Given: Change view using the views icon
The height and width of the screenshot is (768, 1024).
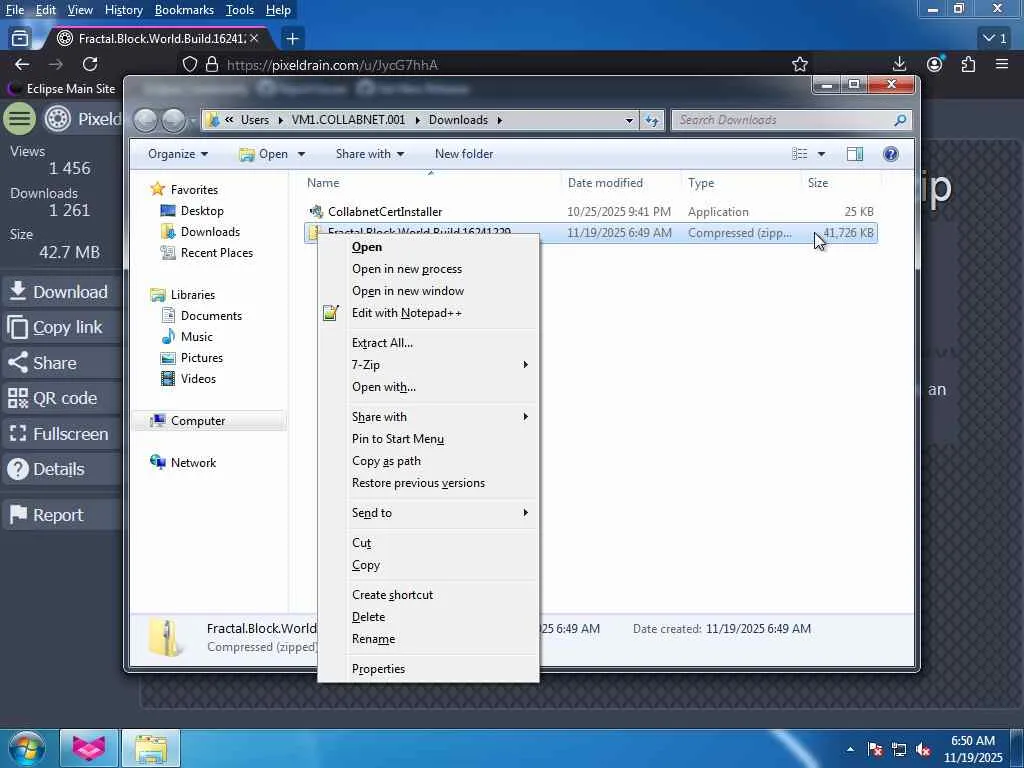Looking at the screenshot, I should [x=799, y=154].
